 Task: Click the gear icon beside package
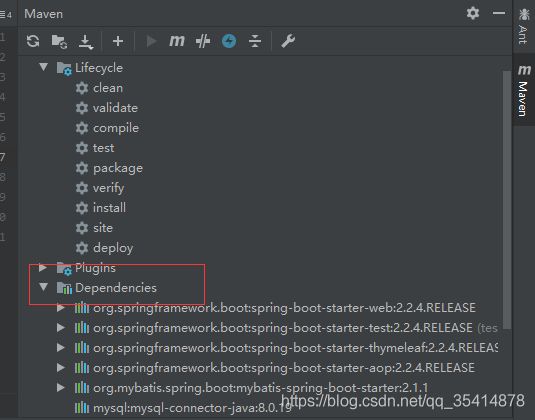82,168
